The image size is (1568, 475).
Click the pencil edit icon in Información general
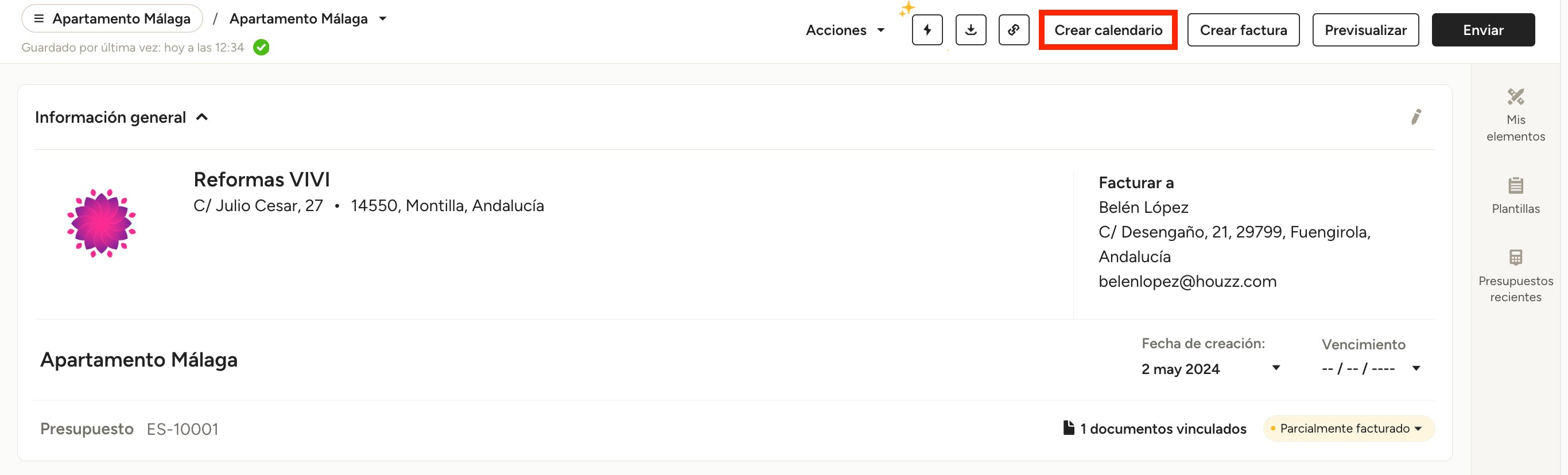click(1416, 117)
